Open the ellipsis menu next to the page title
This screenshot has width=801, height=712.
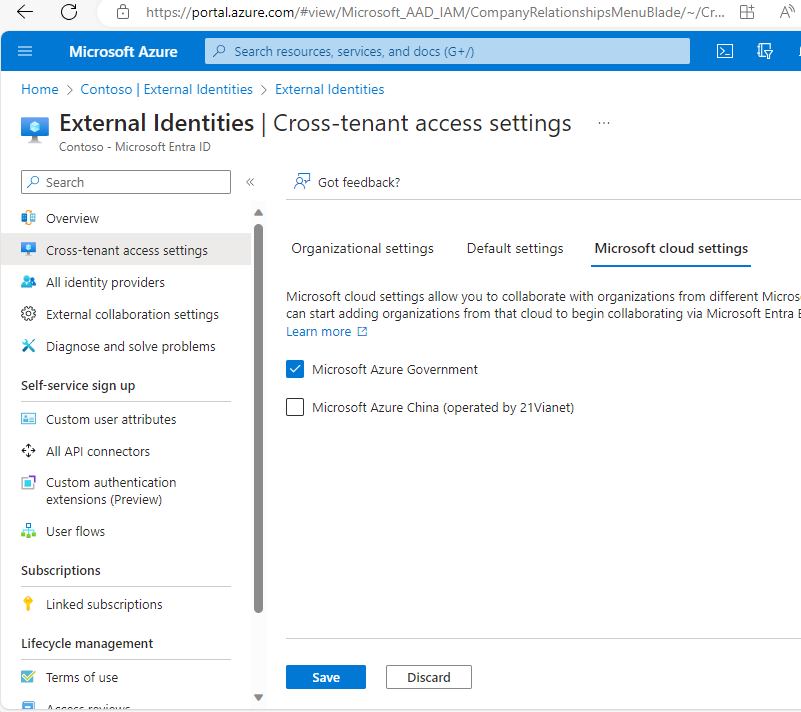604,122
